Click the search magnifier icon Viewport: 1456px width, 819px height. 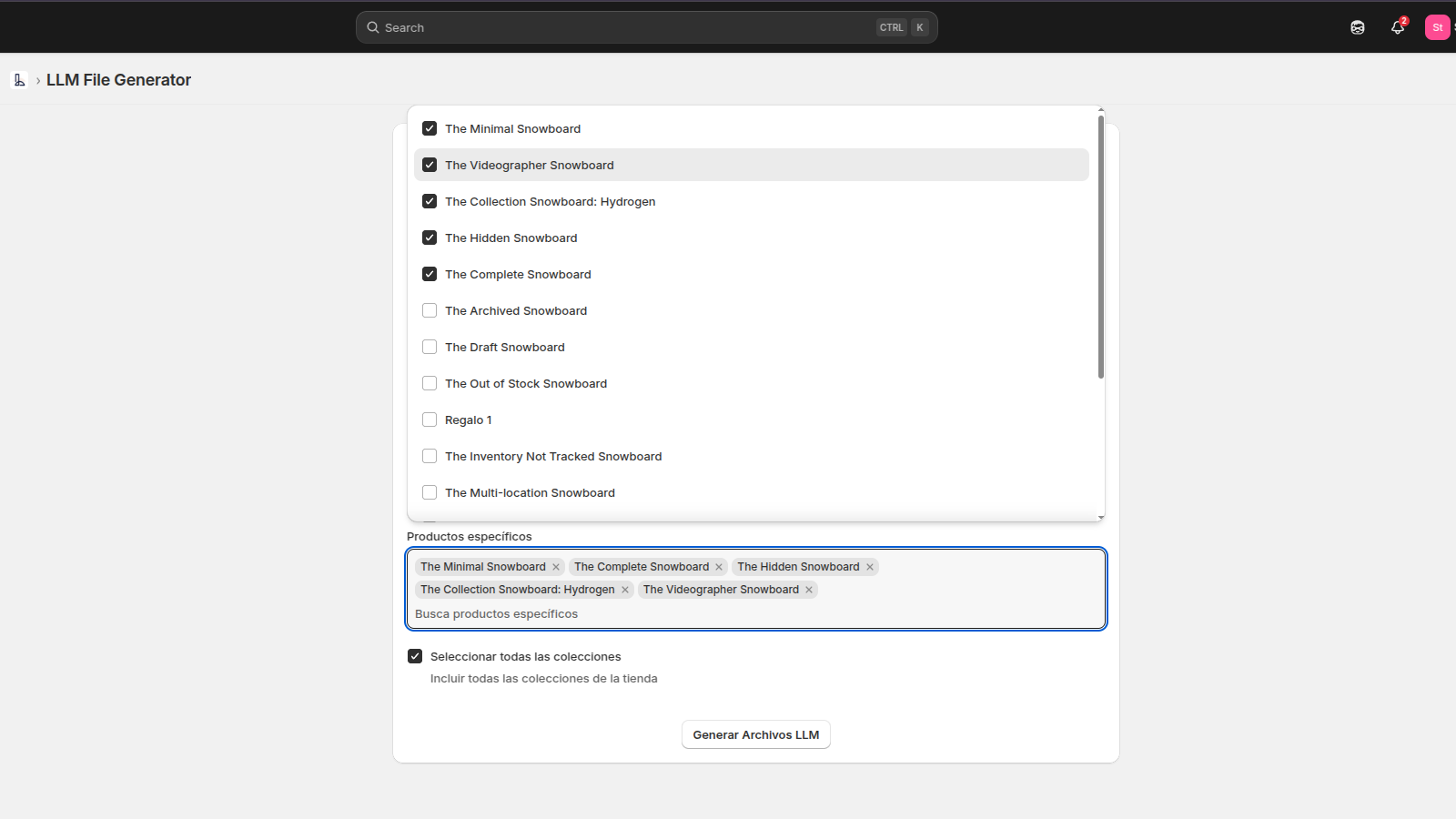373,27
